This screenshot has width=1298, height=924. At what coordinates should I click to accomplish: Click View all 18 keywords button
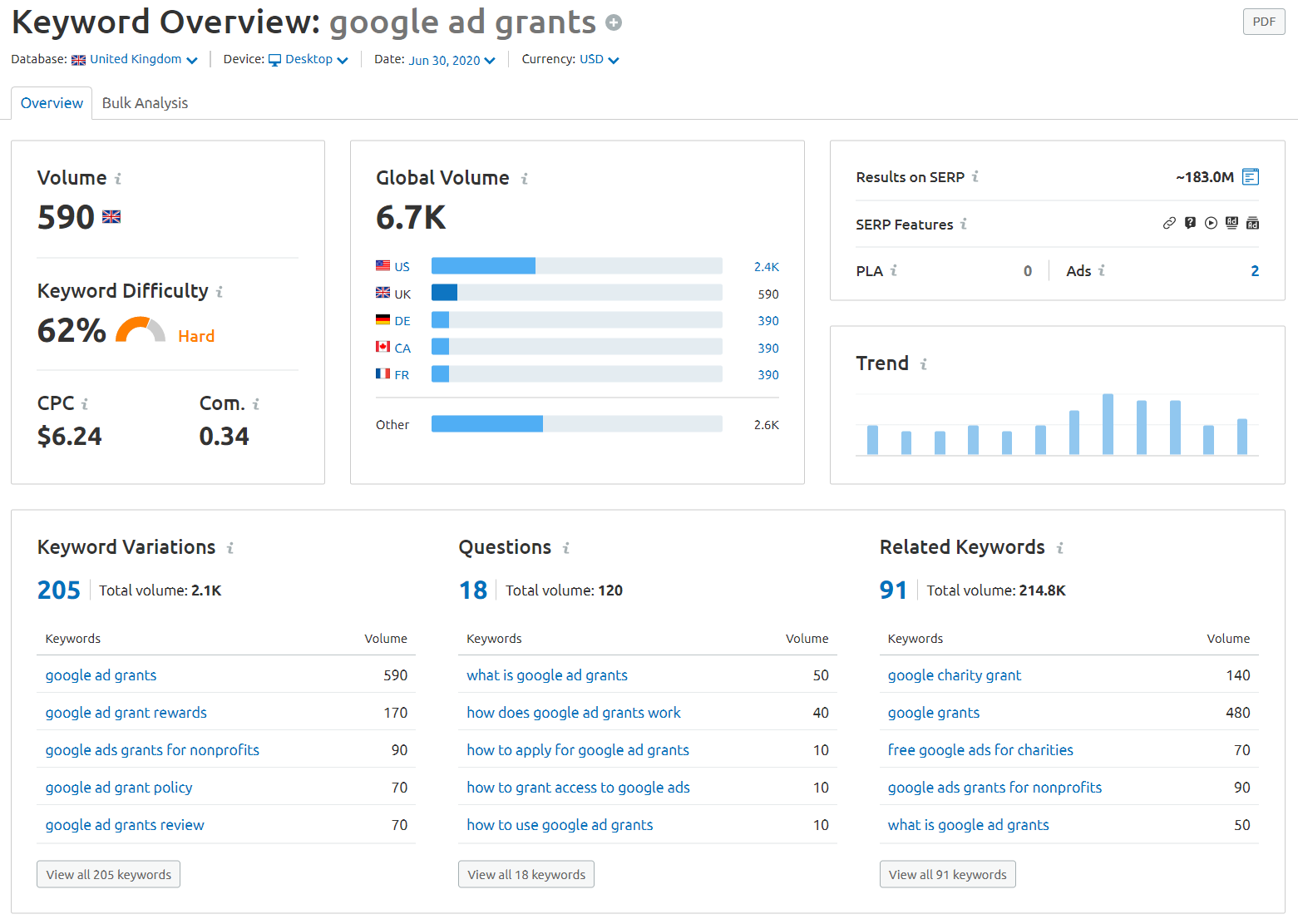526,875
